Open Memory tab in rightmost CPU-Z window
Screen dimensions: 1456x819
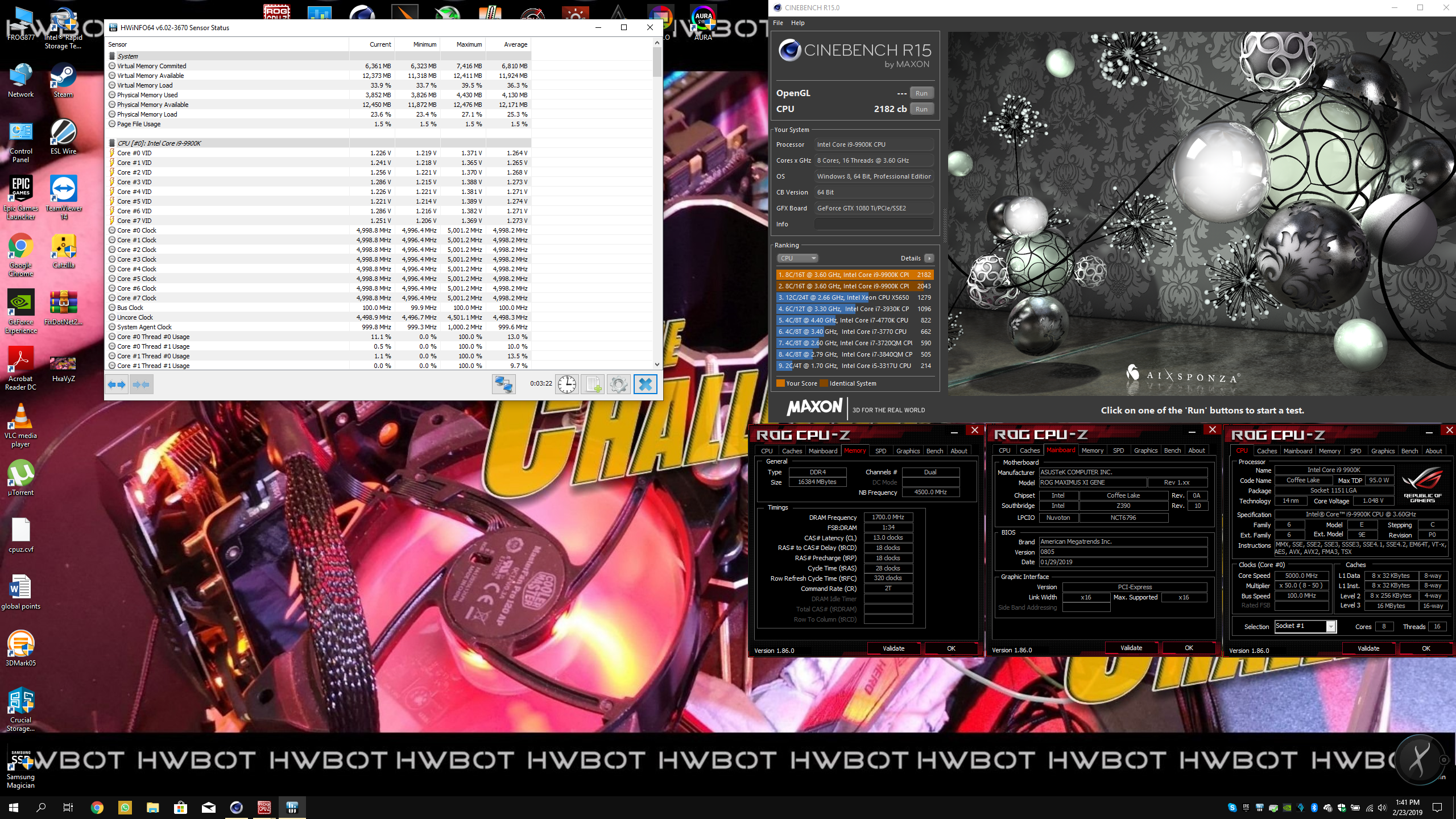point(1330,451)
